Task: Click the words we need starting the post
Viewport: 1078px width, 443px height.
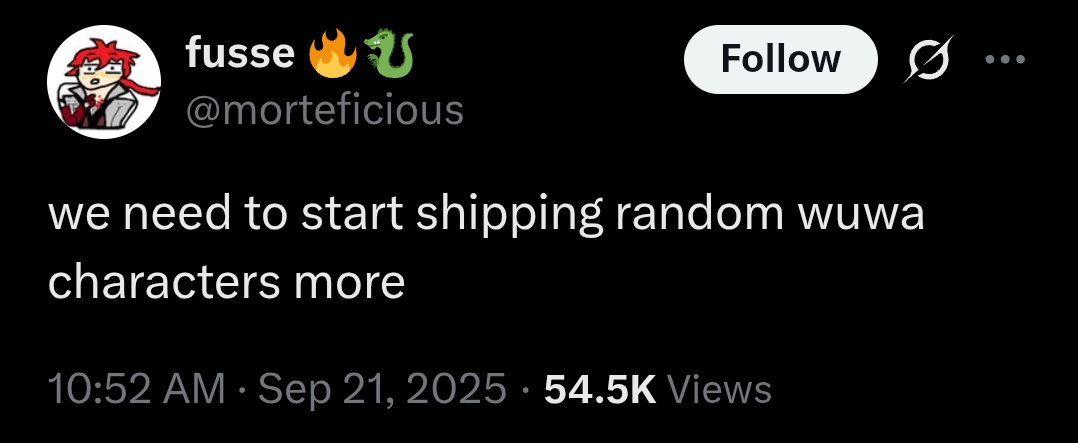Action: [135, 214]
